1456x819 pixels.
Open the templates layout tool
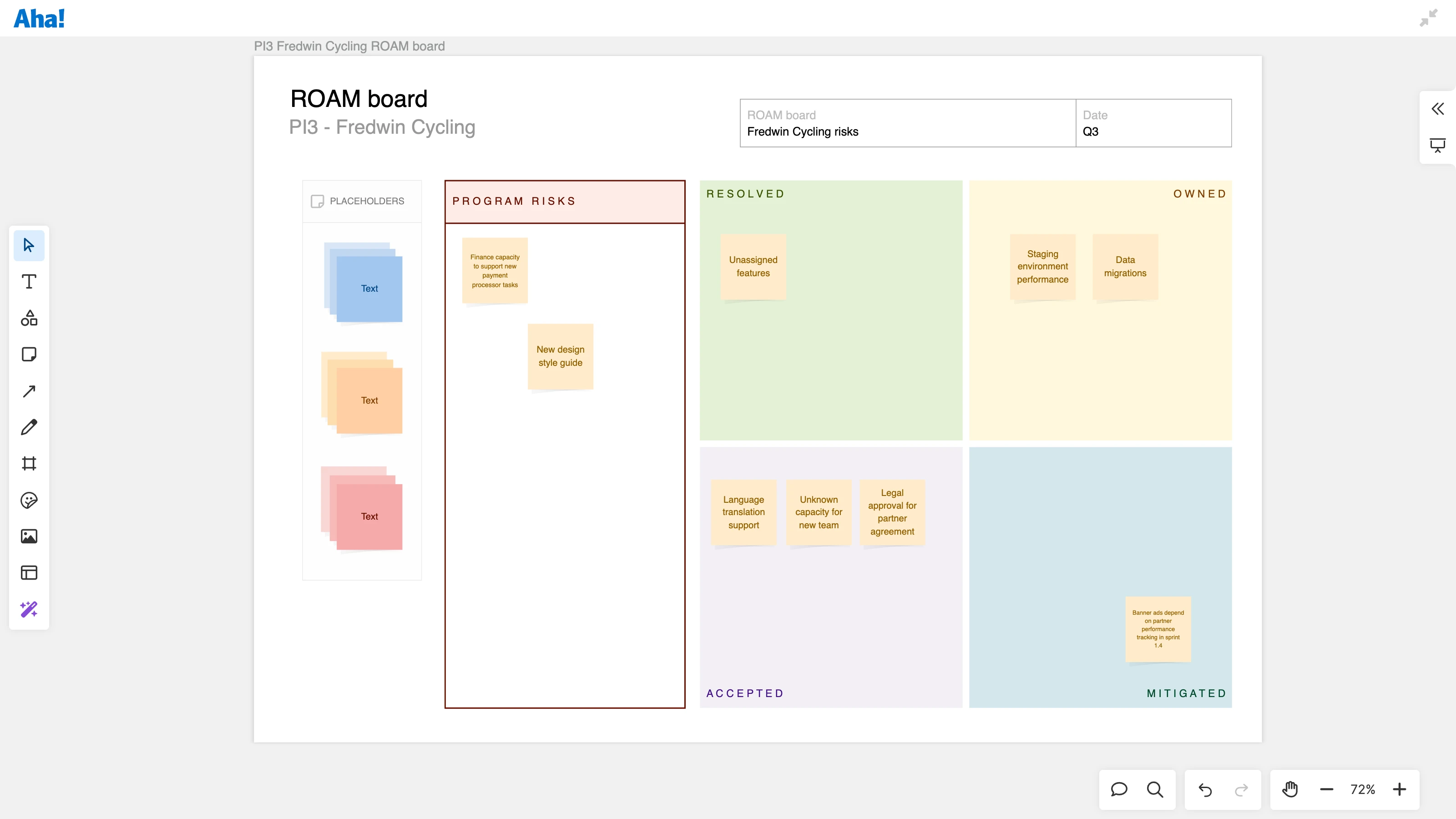pos(29,572)
